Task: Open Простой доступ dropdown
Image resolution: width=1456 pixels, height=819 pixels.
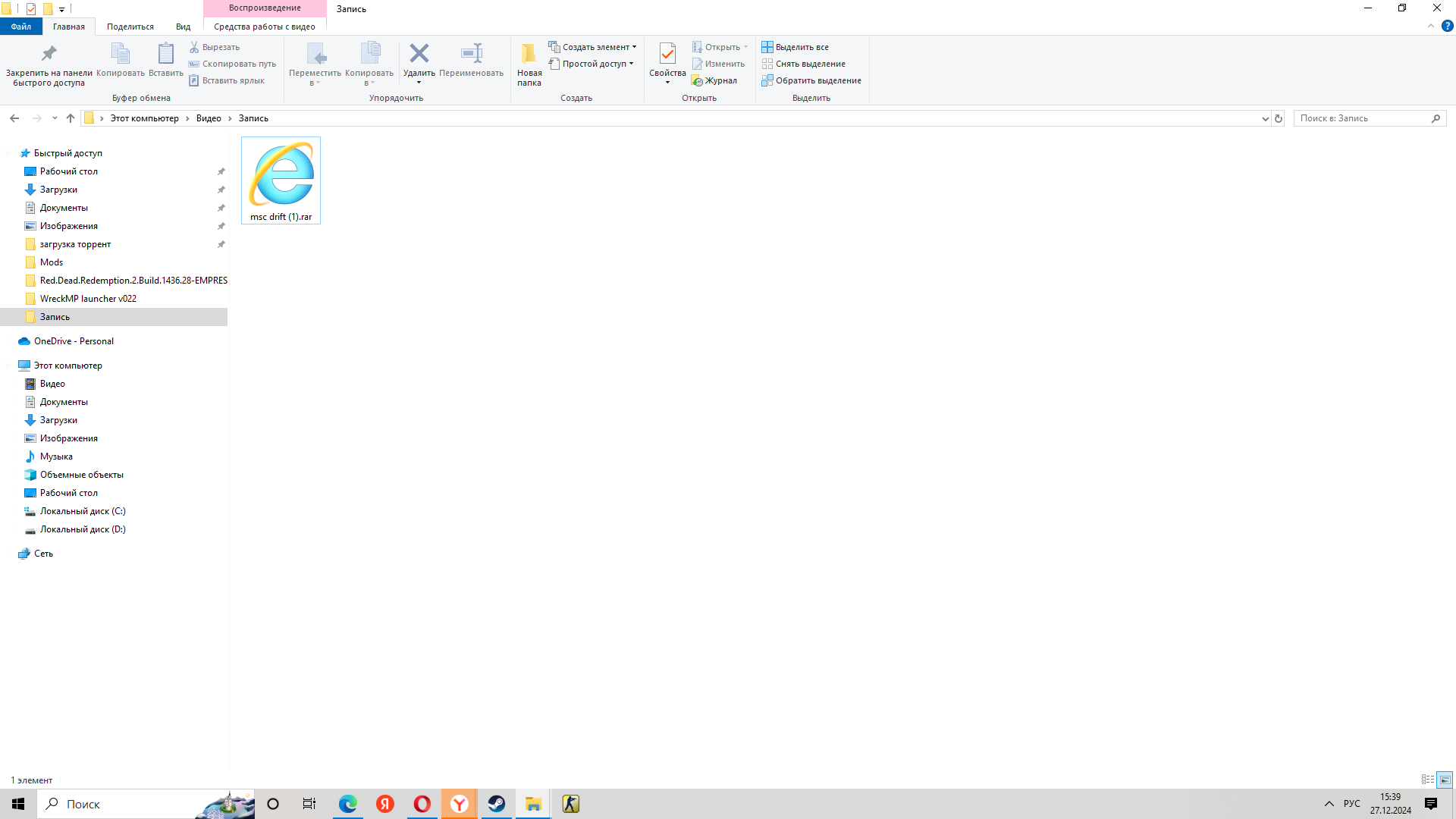Action: [x=591, y=64]
